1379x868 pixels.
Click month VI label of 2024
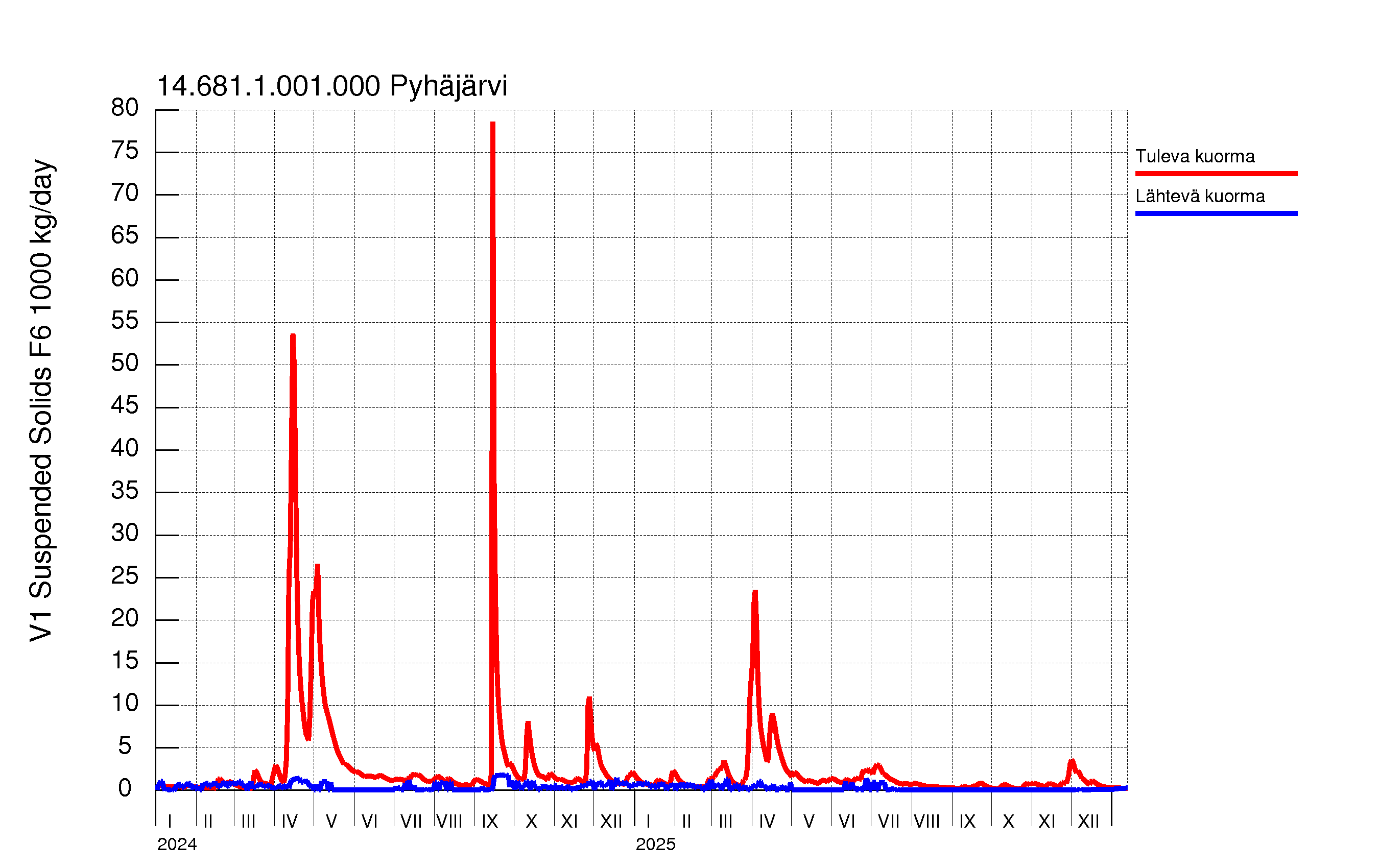point(369,822)
